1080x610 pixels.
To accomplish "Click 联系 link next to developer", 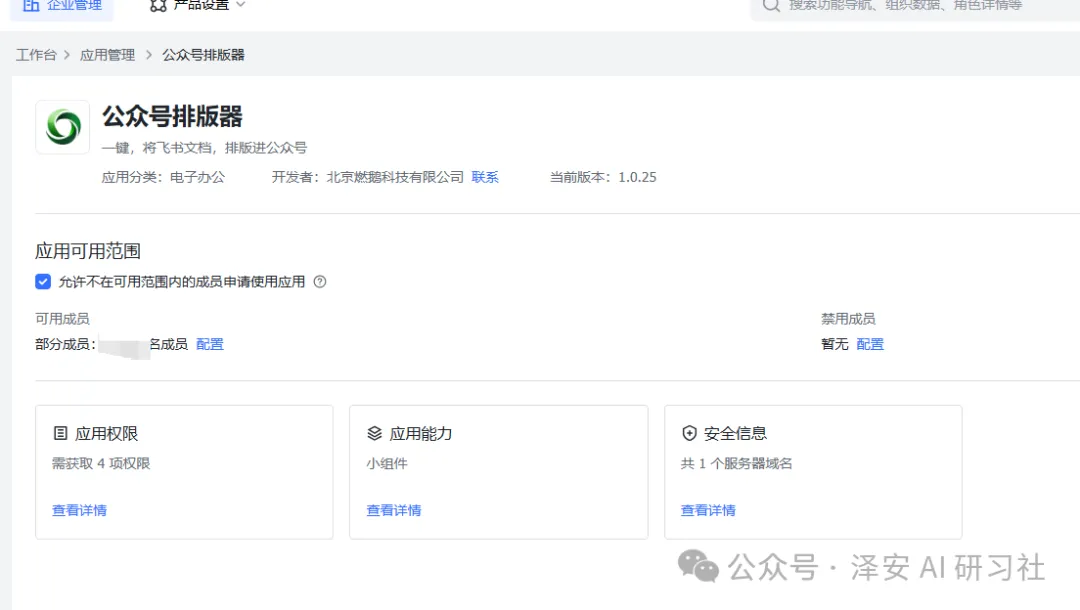I will (485, 177).
